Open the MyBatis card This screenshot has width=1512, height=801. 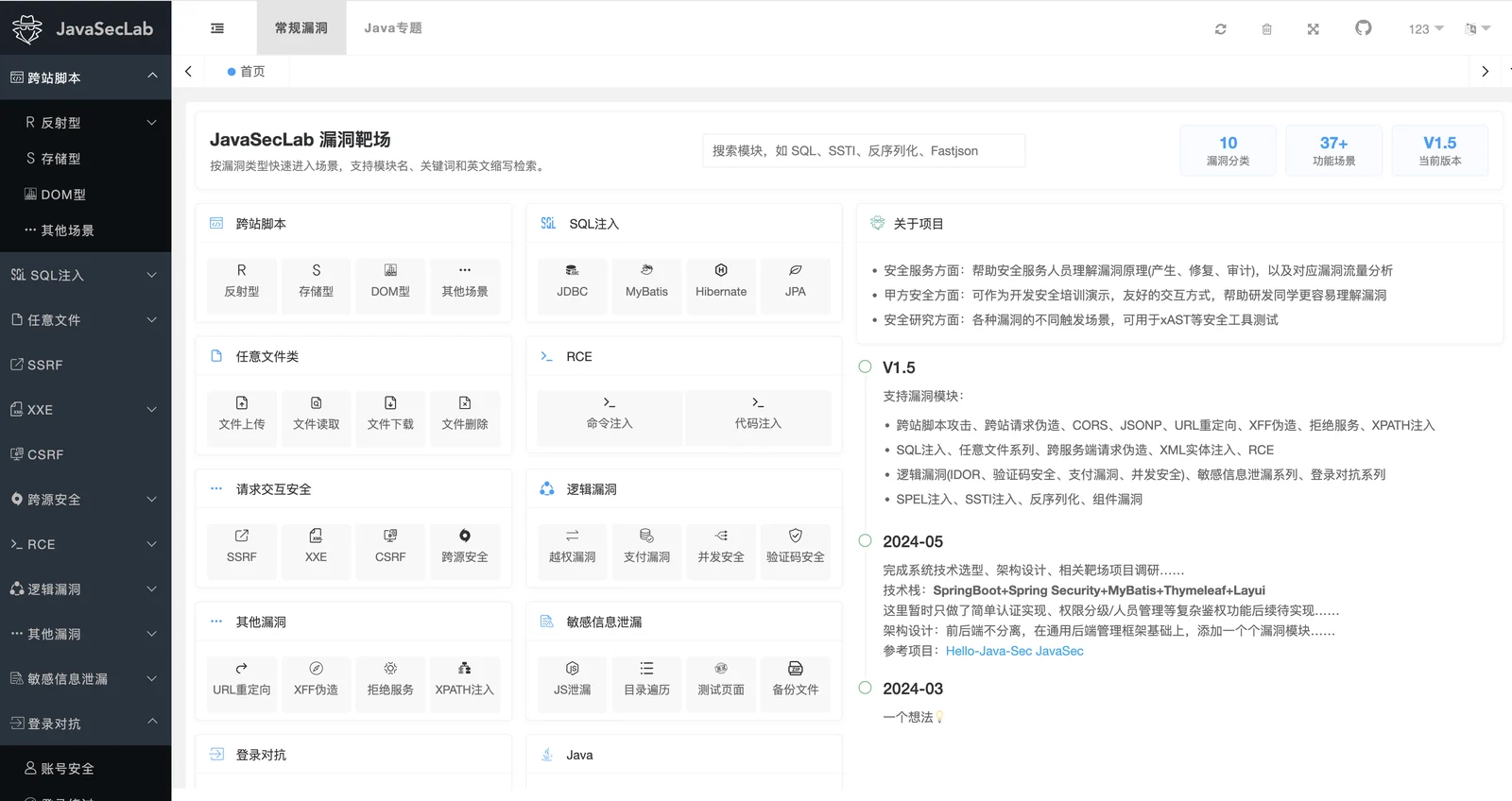click(x=646, y=285)
